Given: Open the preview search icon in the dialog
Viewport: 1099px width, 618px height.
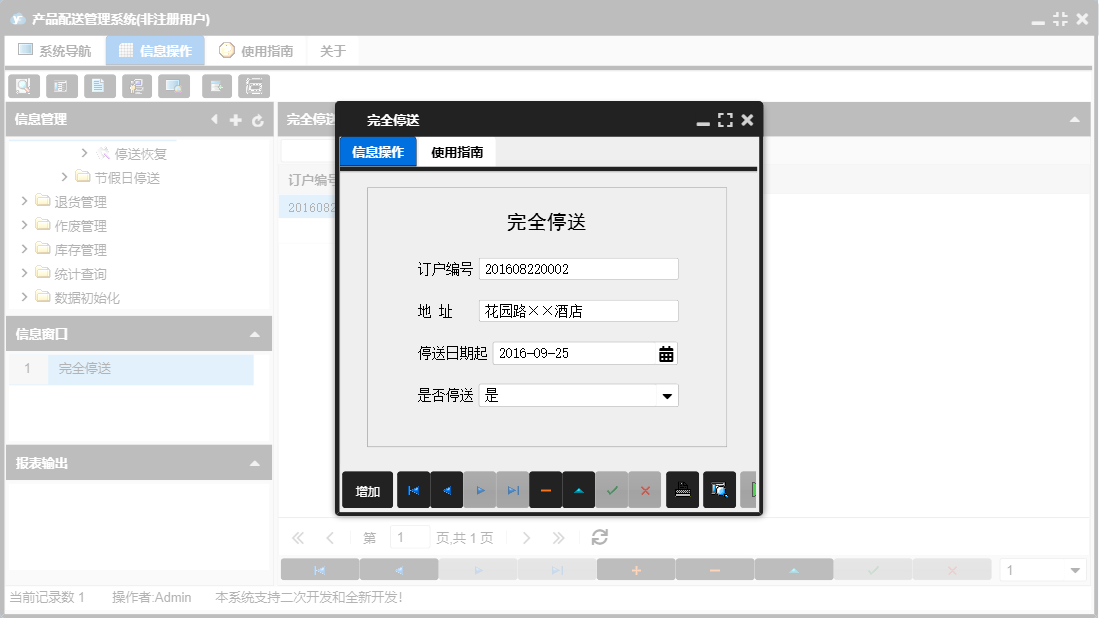Looking at the screenshot, I should [x=719, y=490].
